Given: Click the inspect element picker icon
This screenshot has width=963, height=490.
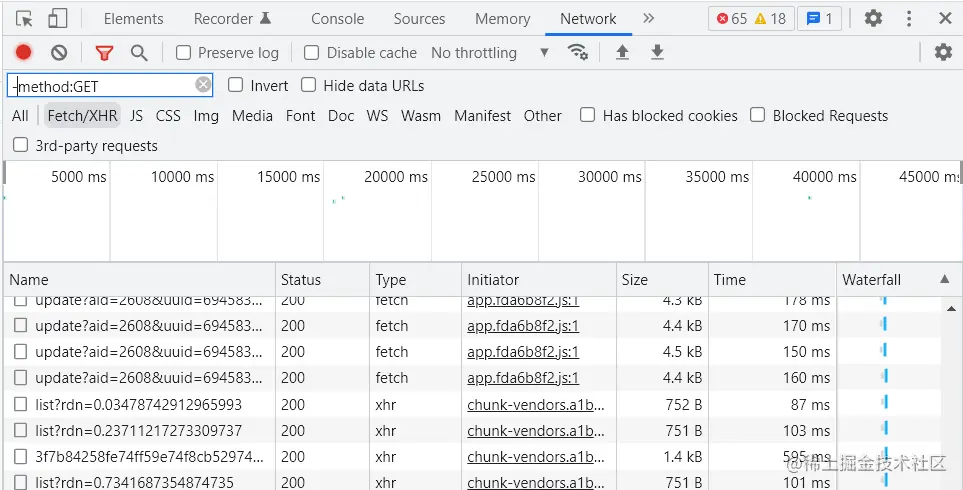Looking at the screenshot, I should point(25,18).
